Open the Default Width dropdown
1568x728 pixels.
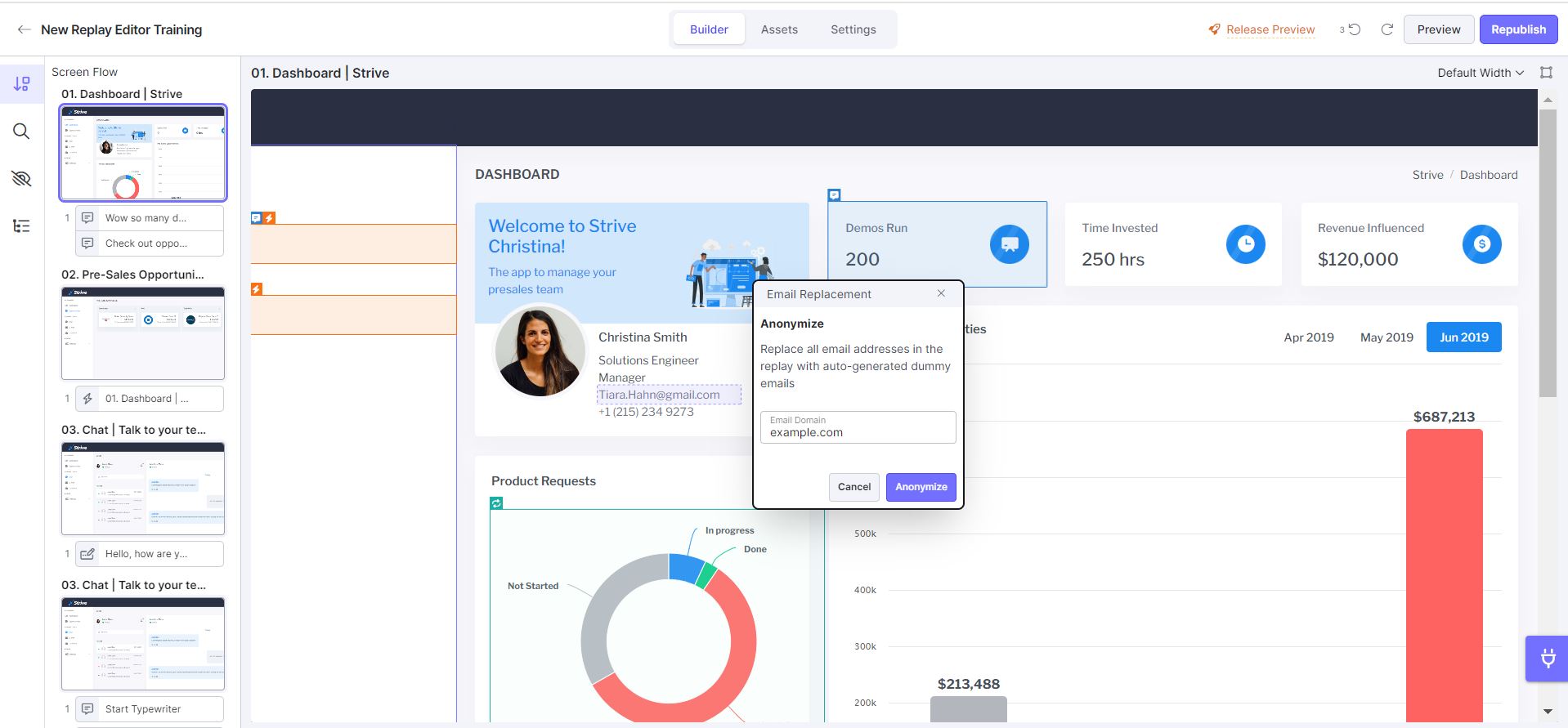tap(1481, 73)
